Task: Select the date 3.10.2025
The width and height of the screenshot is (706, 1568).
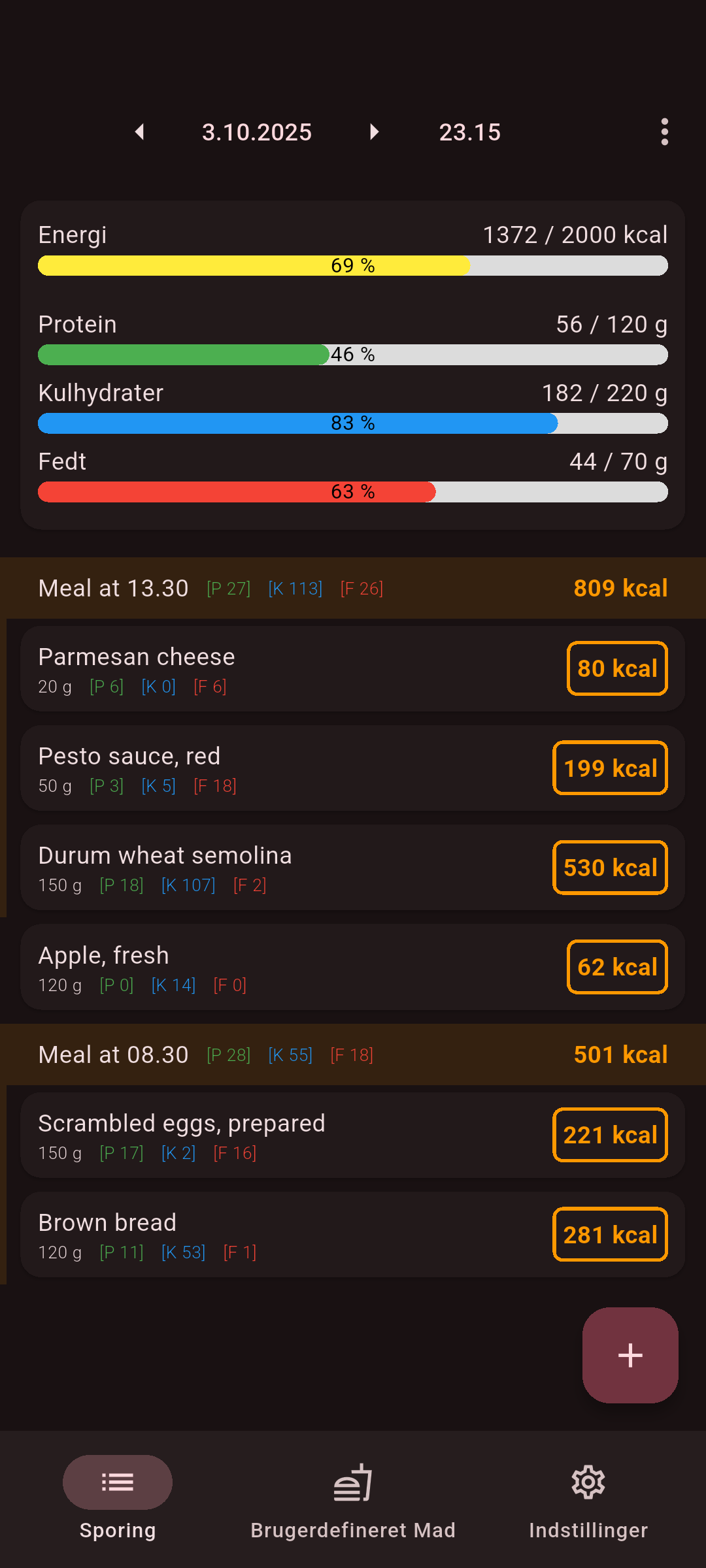Action: tap(257, 132)
